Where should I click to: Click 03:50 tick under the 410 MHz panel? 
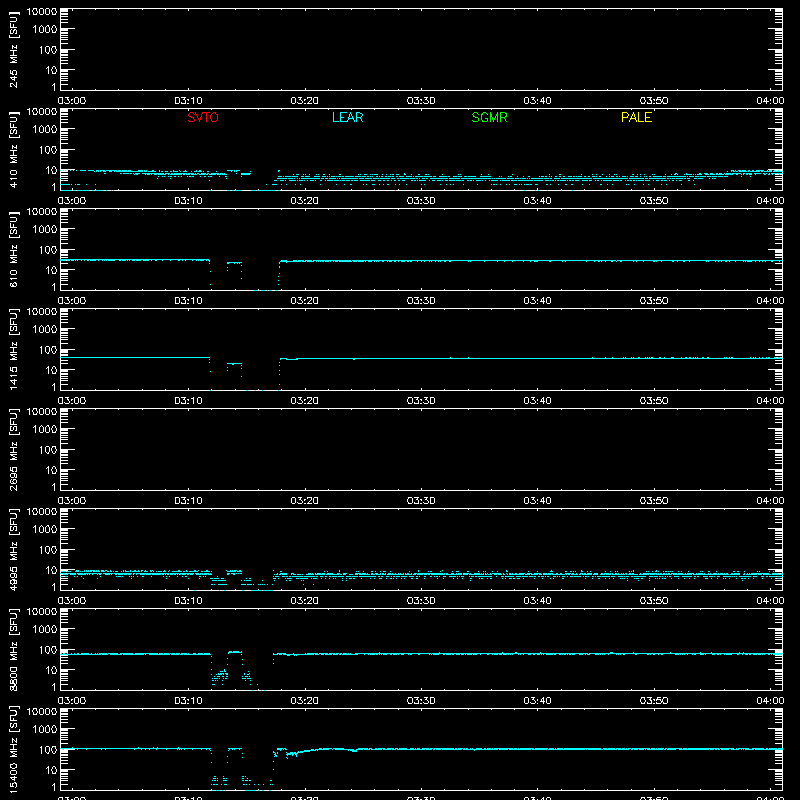pyautogui.click(x=654, y=201)
